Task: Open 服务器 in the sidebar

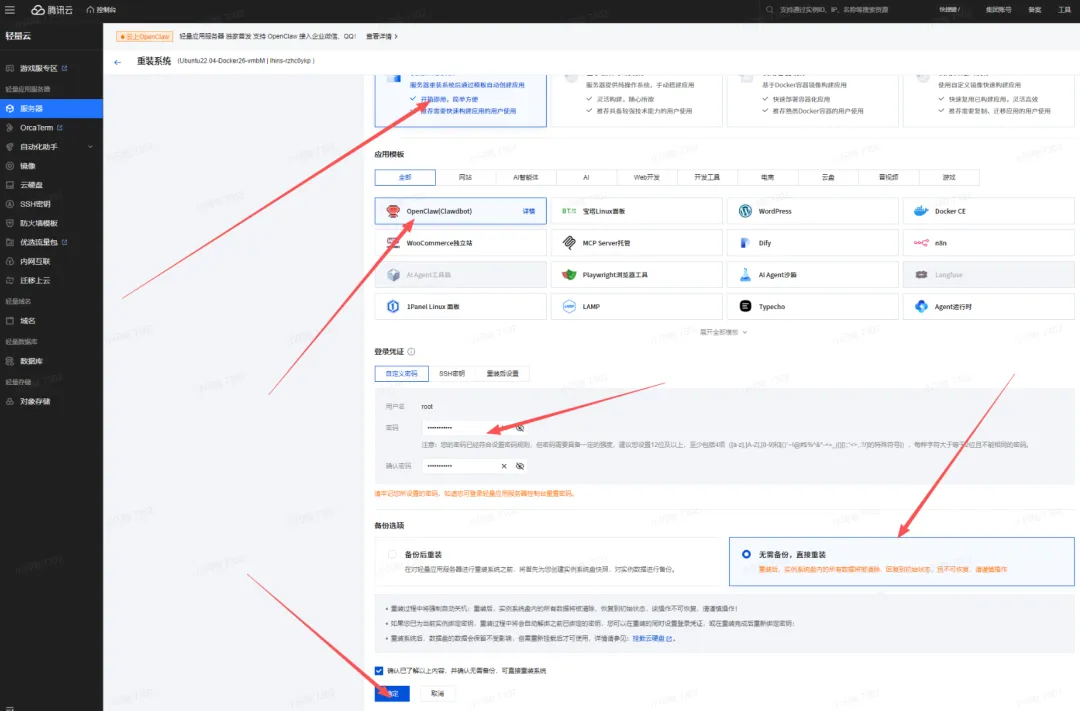Action: point(51,108)
